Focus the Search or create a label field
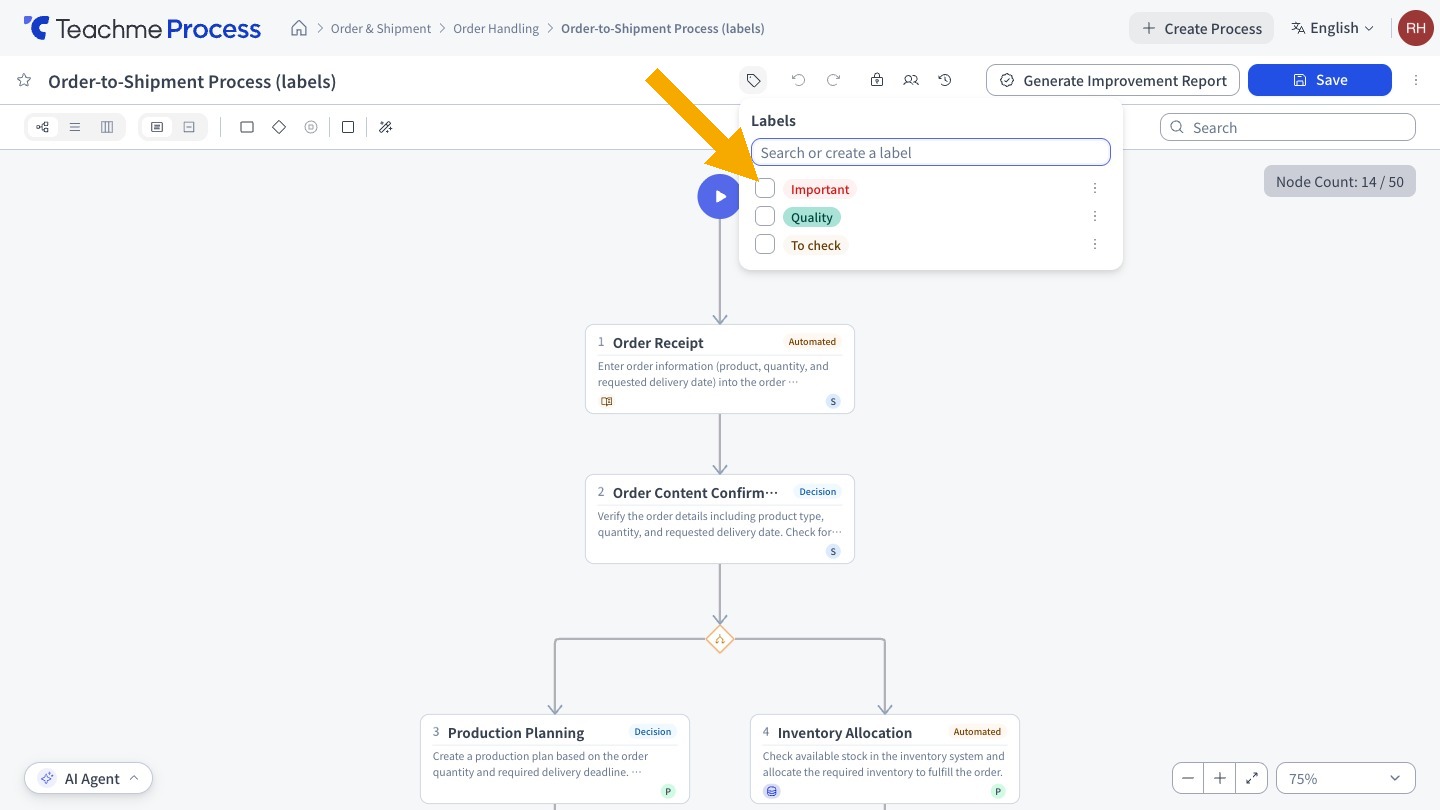Viewport: 1440px width, 810px height. tap(931, 152)
